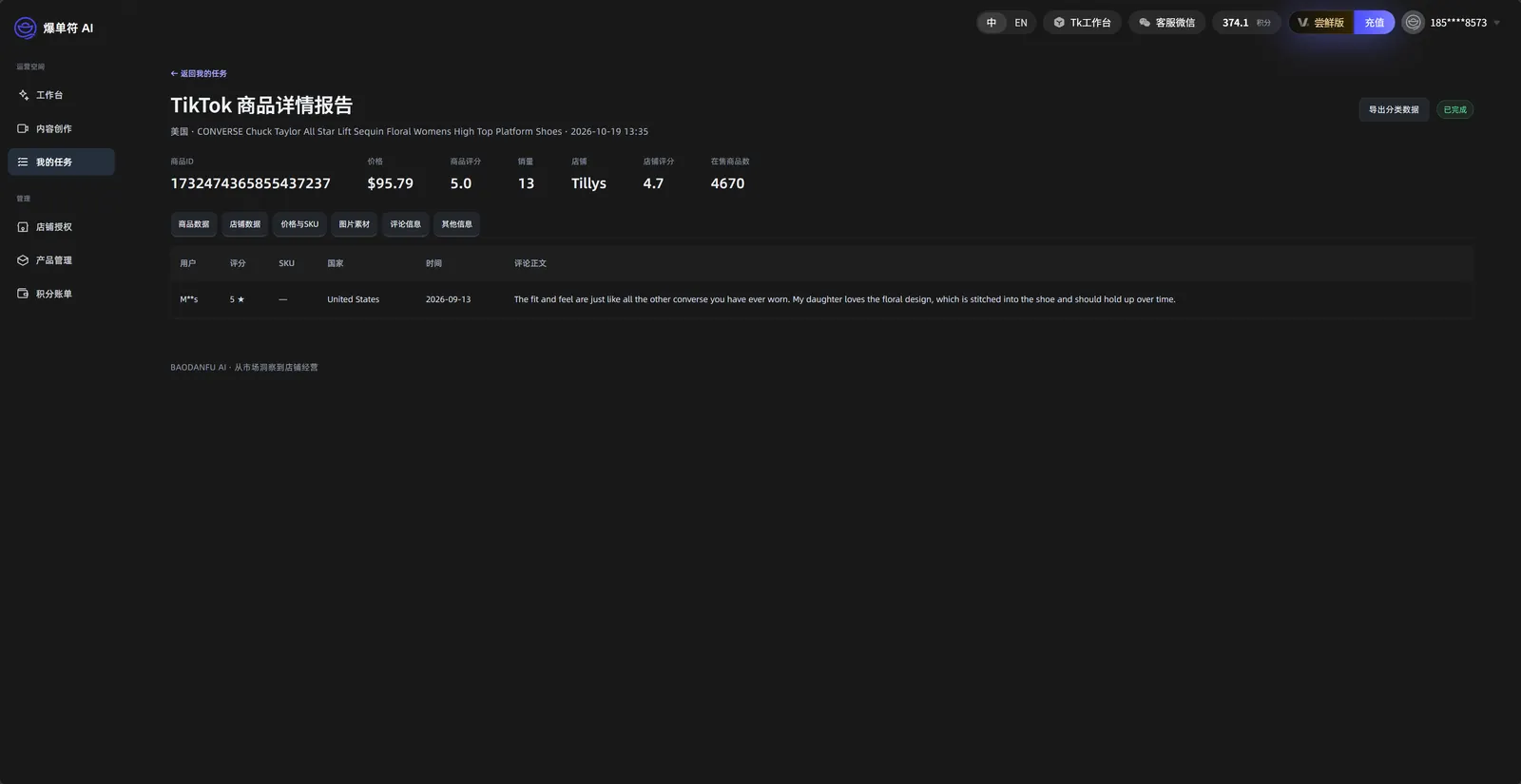Click the 评论正文 column header
Screen dimensions: 1521x784
coord(530,263)
